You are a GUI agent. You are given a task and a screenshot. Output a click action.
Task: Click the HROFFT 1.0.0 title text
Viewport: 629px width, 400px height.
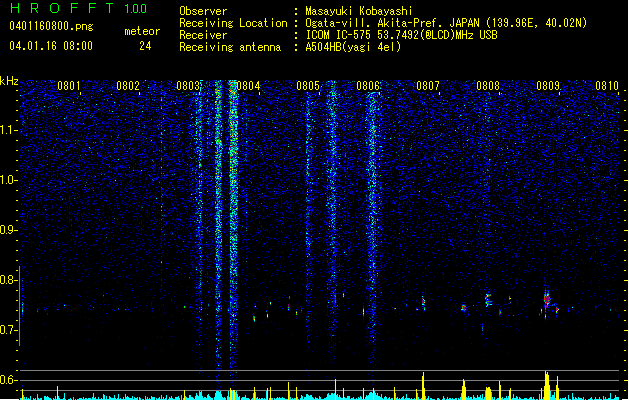coord(79,8)
